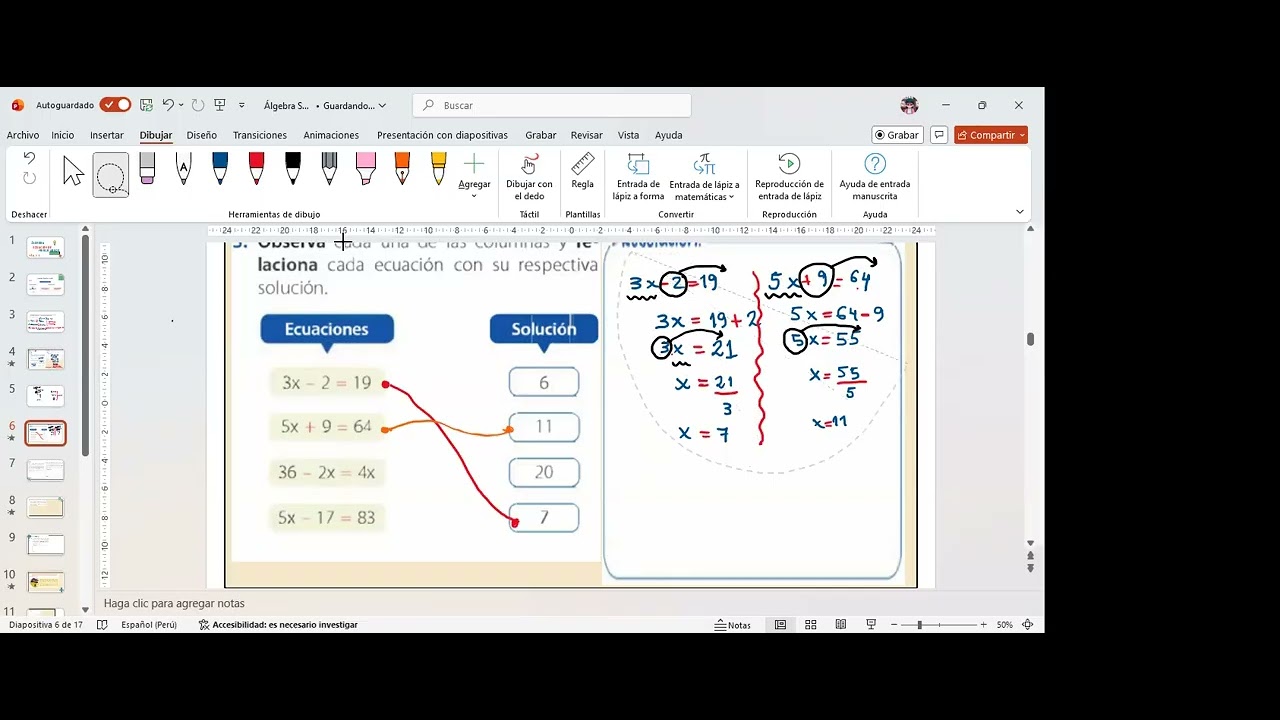The width and height of the screenshot is (1280, 720).
Task: Select the pink highlighter
Action: tap(366, 168)
